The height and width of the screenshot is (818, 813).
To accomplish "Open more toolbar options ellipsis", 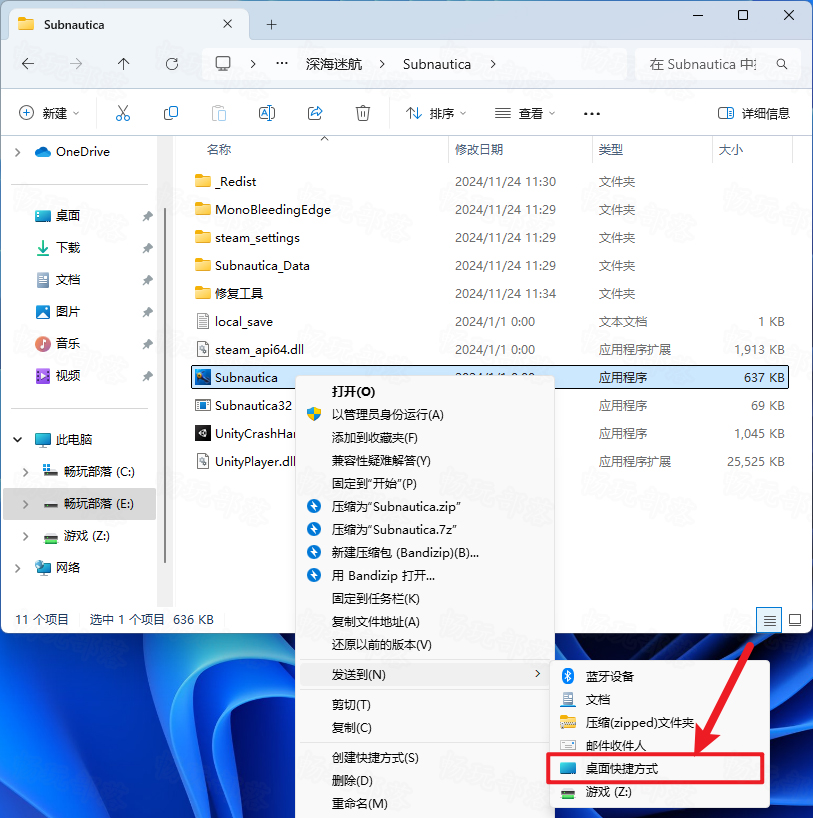I will coord(592,113).
